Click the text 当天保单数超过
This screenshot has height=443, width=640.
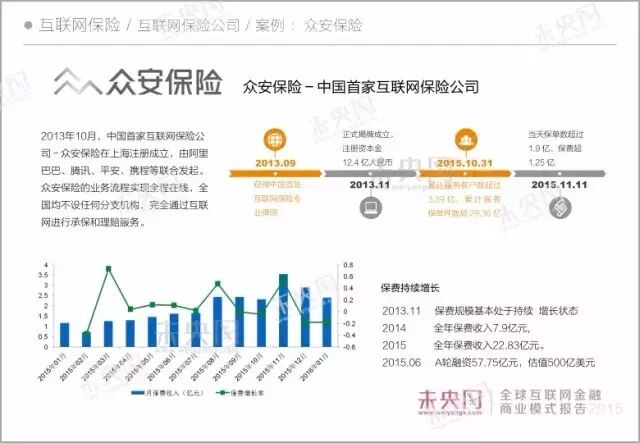tap(556, 134)
